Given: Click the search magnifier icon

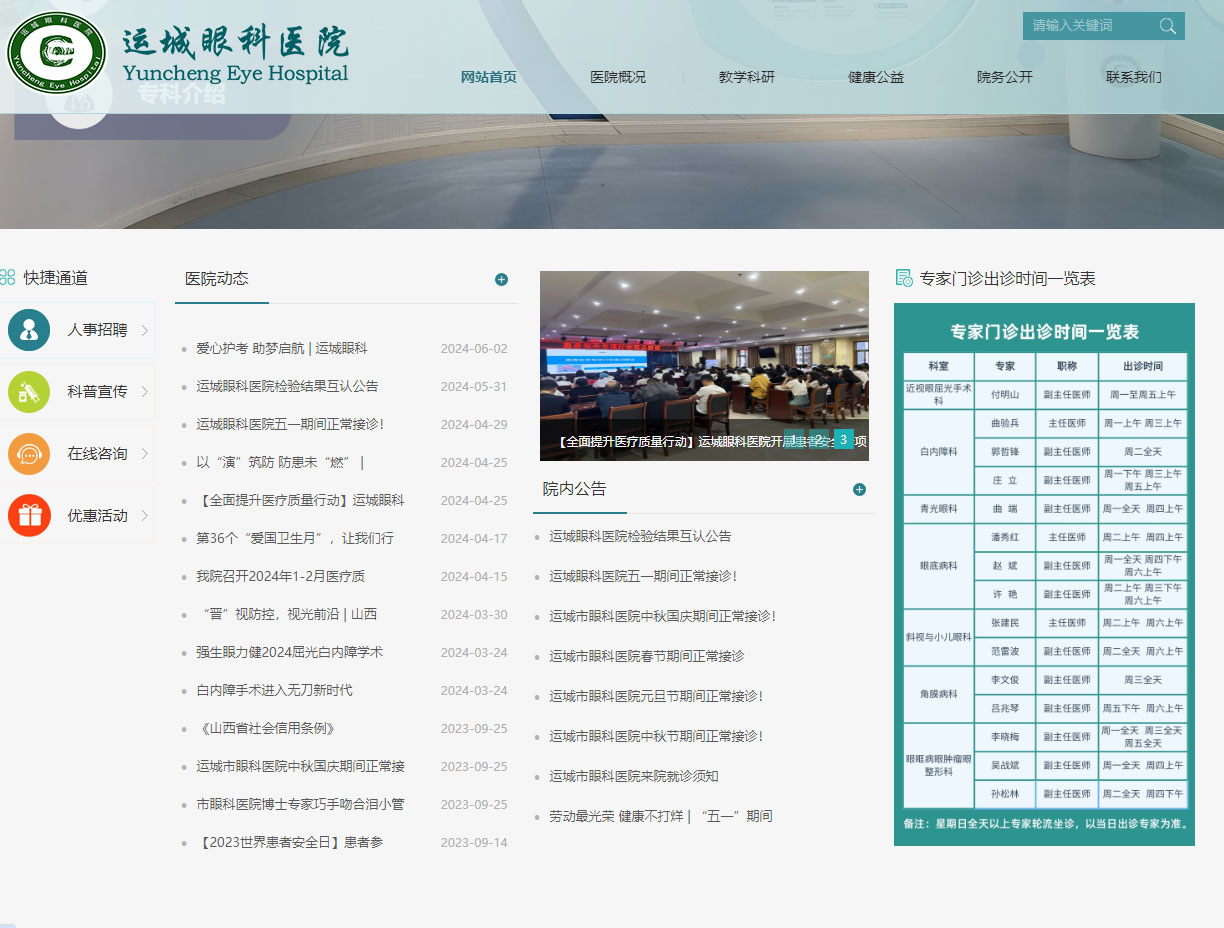Looking at the screenshot, I should click(1167, 26).
